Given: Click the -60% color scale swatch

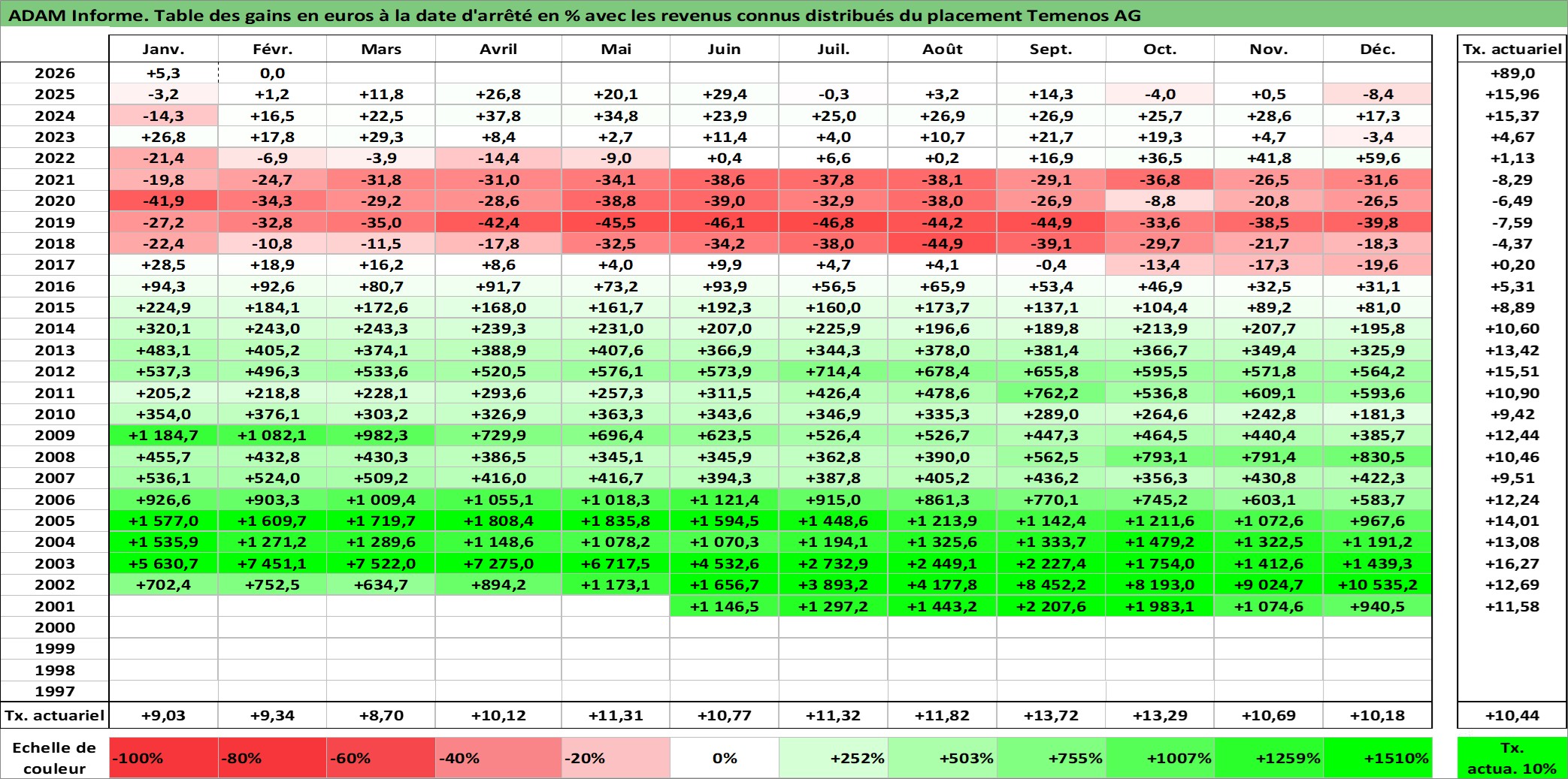Looking at the screenshot, I should tap(381, 758).
